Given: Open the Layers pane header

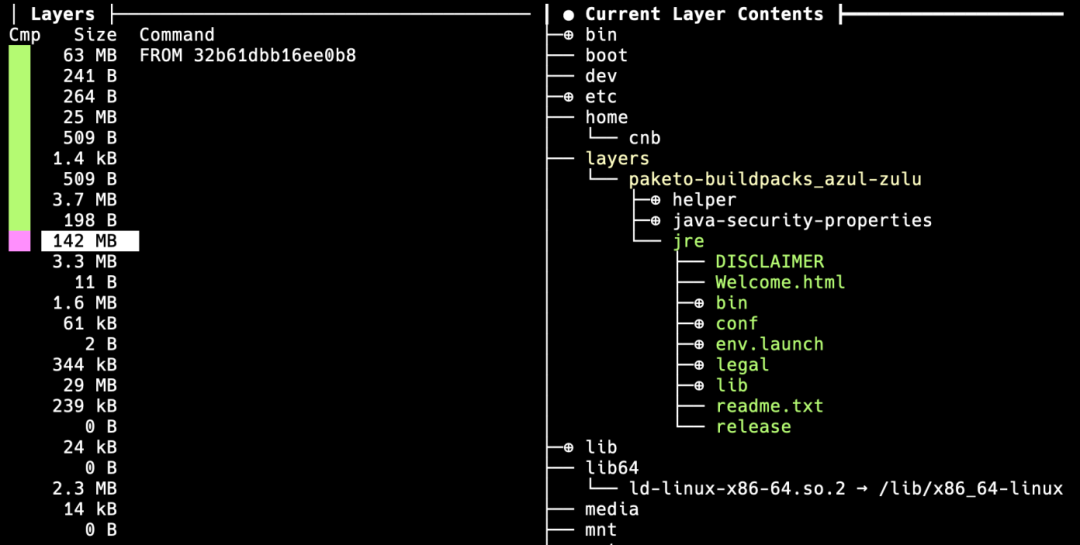Looking at the screenshot, I should pyautogui.click(x=63, y=14).
